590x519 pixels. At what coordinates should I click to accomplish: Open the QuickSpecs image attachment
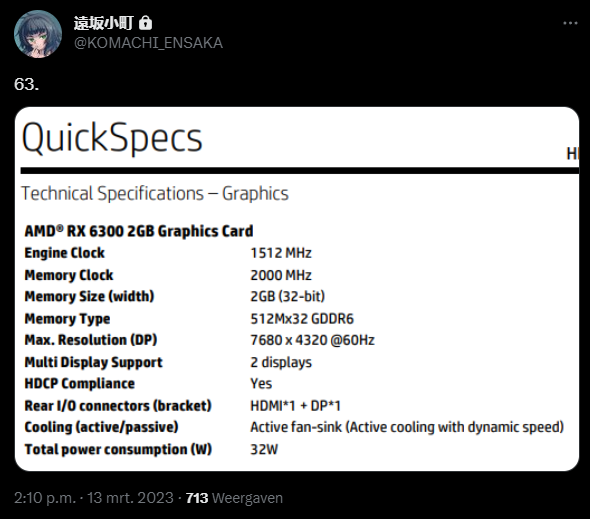point(297,289)
